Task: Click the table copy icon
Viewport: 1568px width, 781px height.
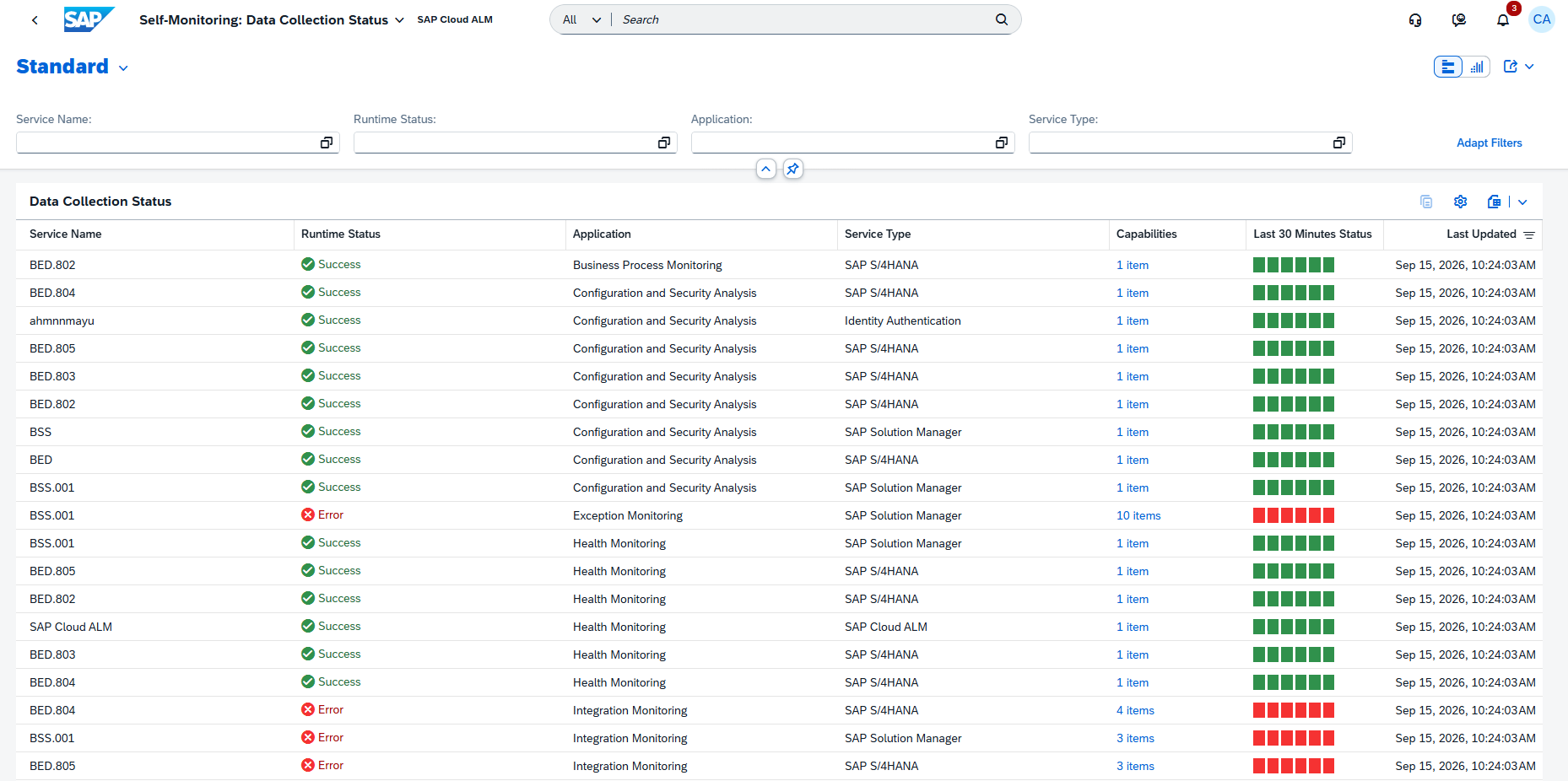Action: (1426, 202)
